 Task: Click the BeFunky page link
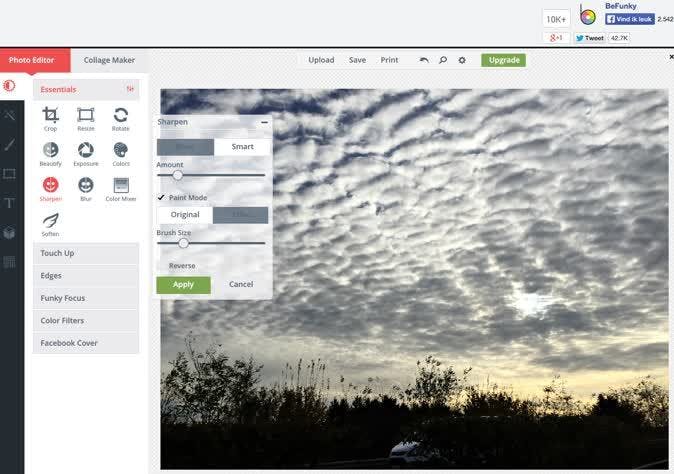click(620, 6)
